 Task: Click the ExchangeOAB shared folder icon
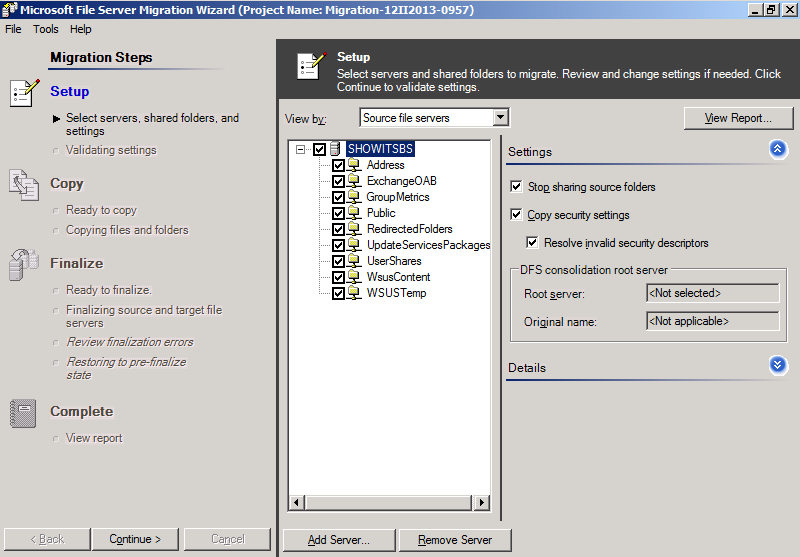tap(354, 181)
